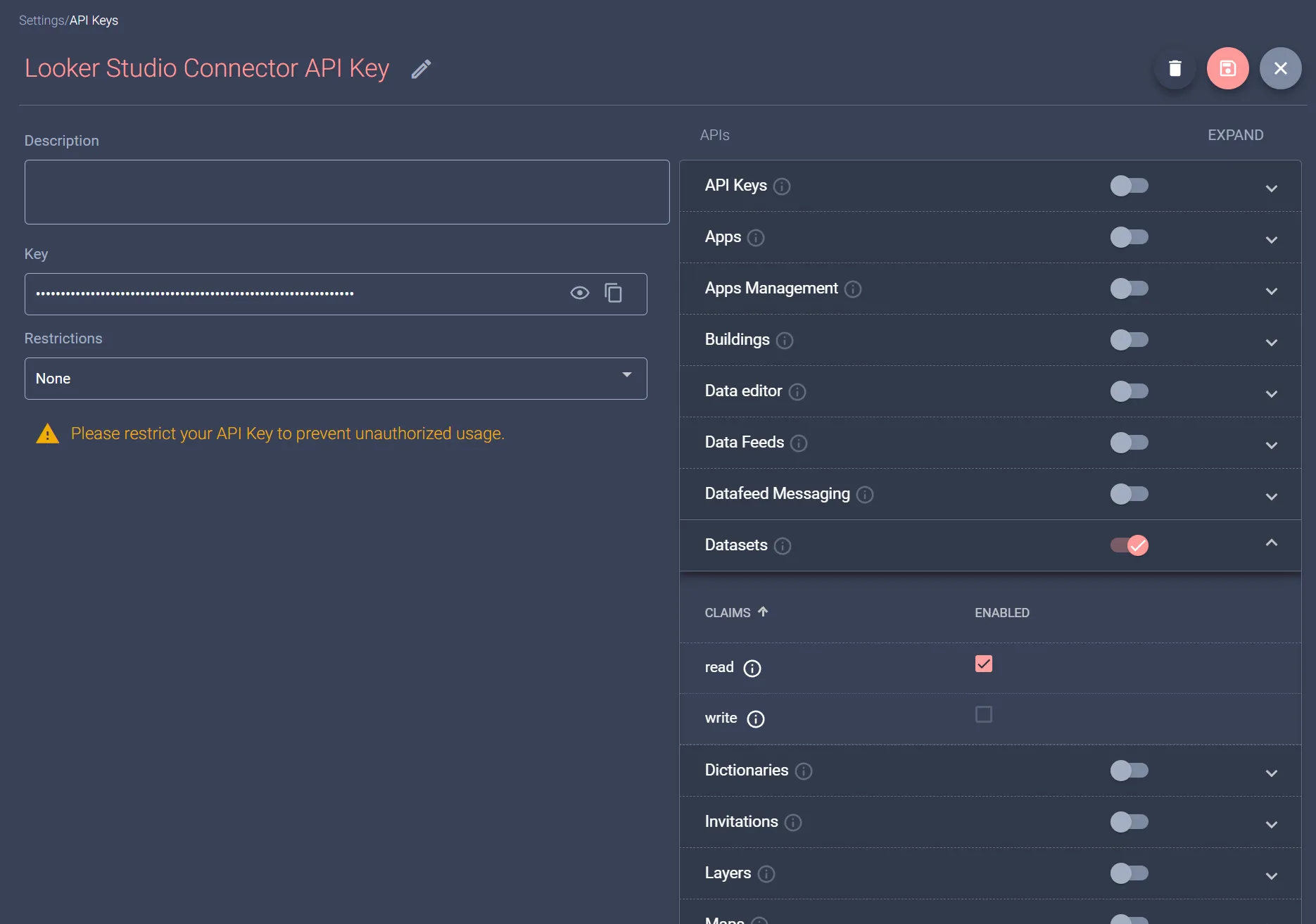Click EXPAND to expand all APIs
The width and height of the screenshot is (1316, 924).
click(x=1235, y=135)
